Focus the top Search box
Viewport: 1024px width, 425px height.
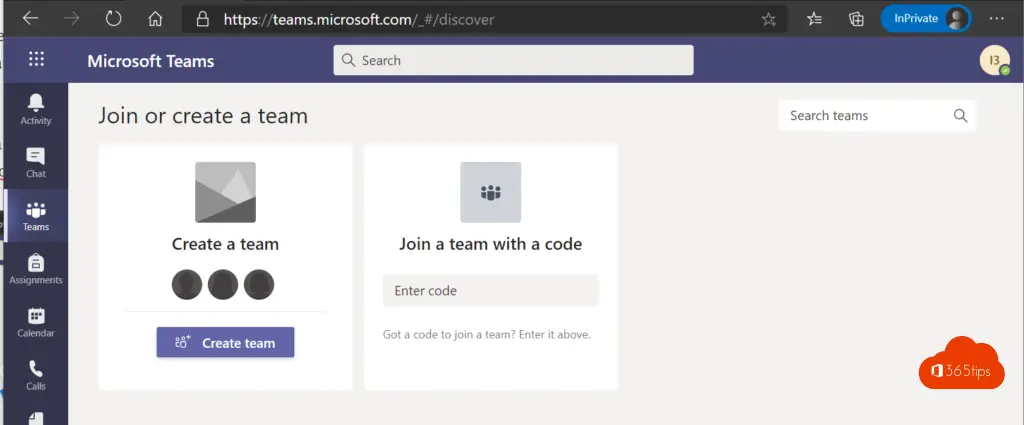click(x=513, y=60)
